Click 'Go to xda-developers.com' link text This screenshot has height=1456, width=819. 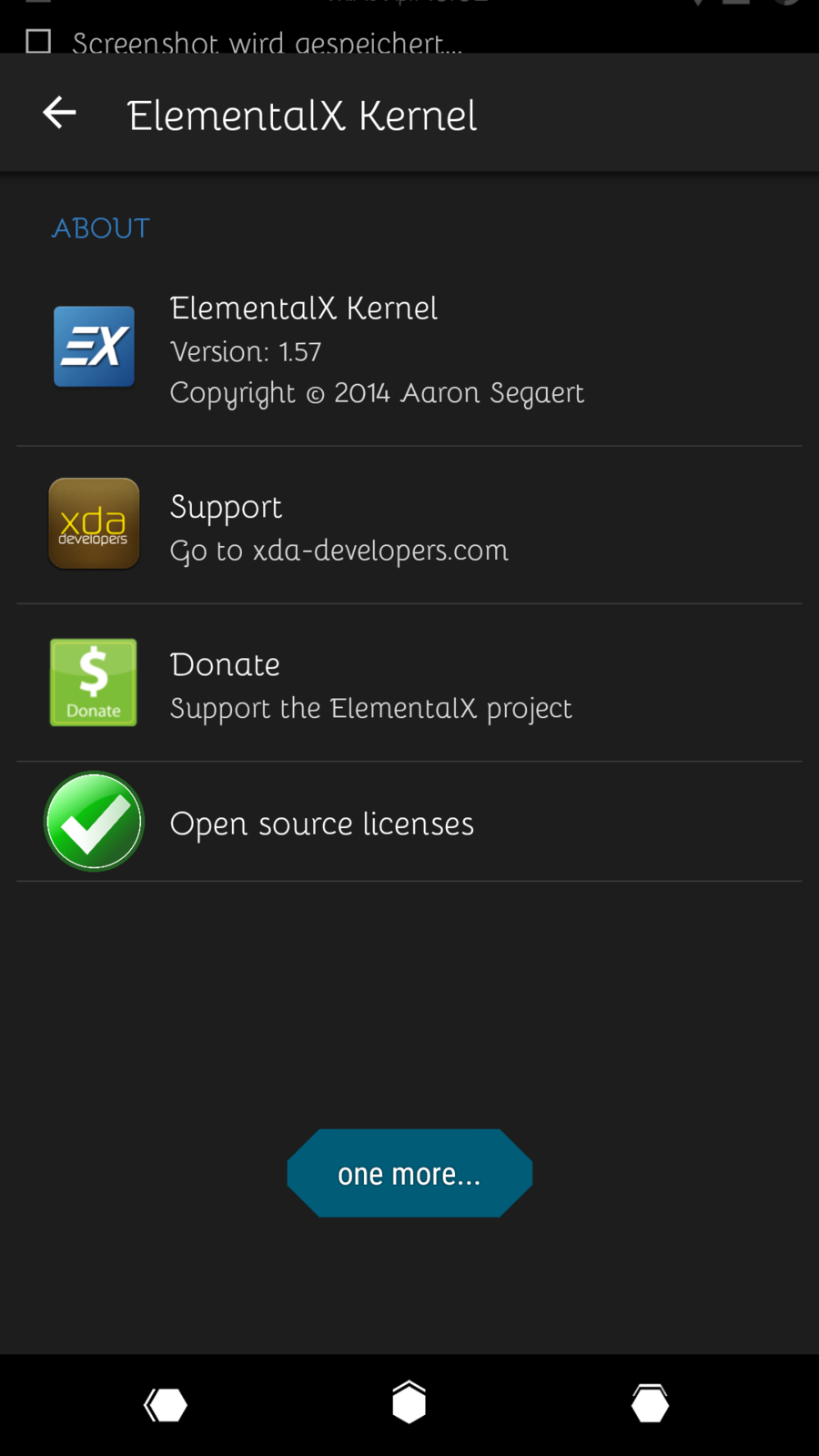[x=339, y=551]
